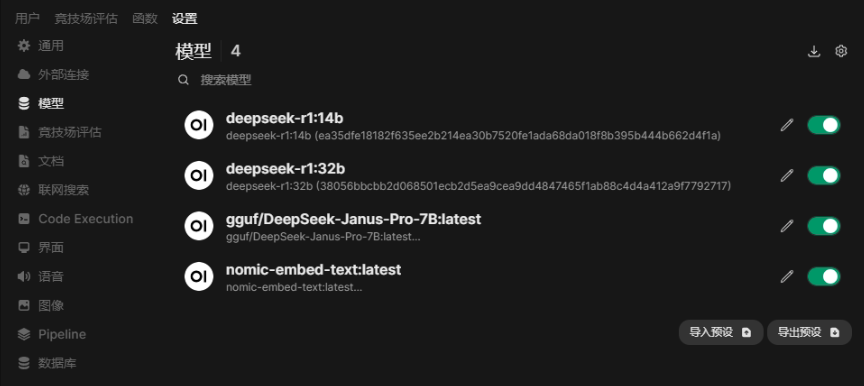Click the download icon beside the models header
This screenshot has height=386, width=864.
[814, 51]
